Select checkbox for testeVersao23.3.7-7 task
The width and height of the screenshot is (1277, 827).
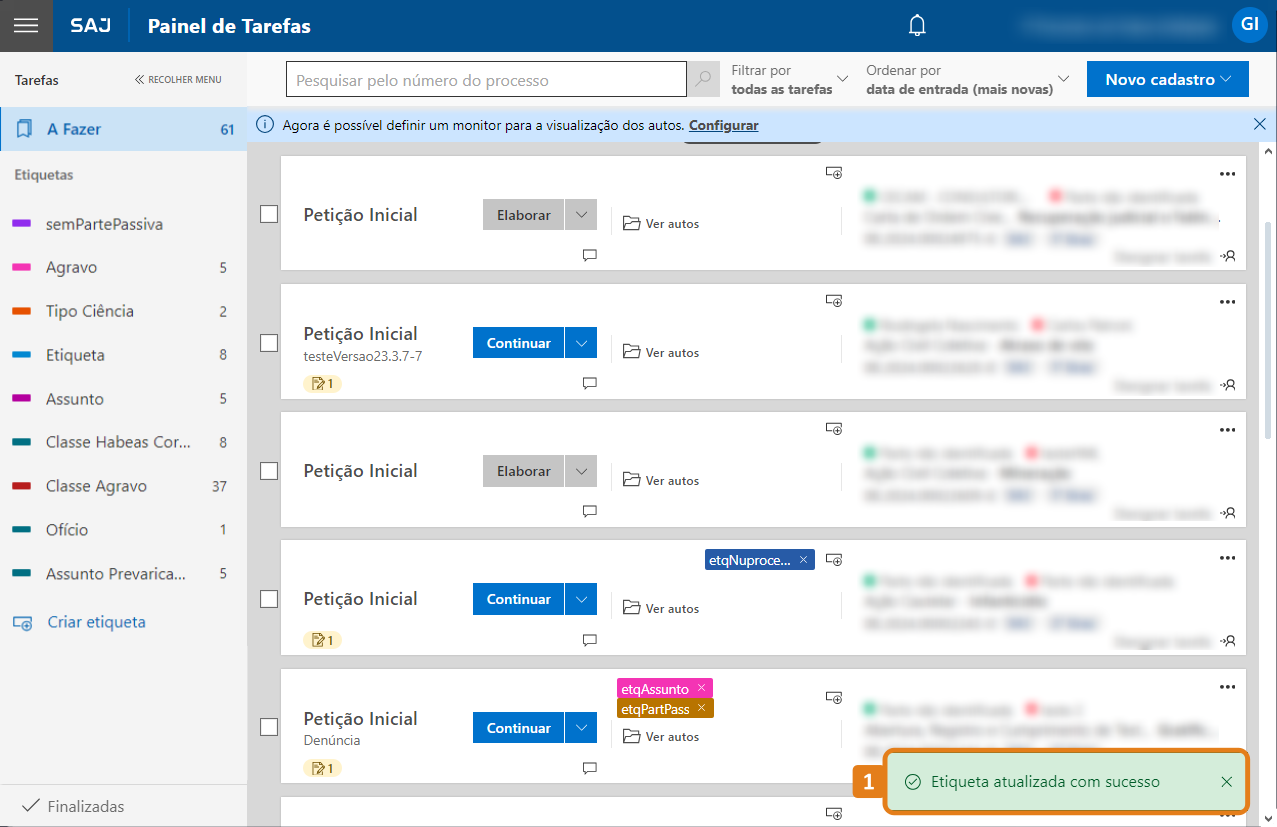269,343
